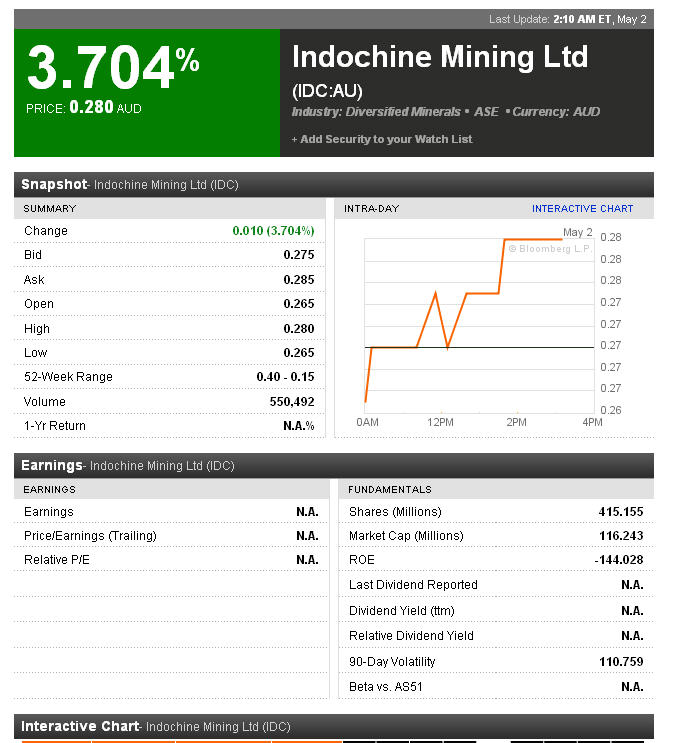Select the Market Cap (Millions) row

[495, 536]
